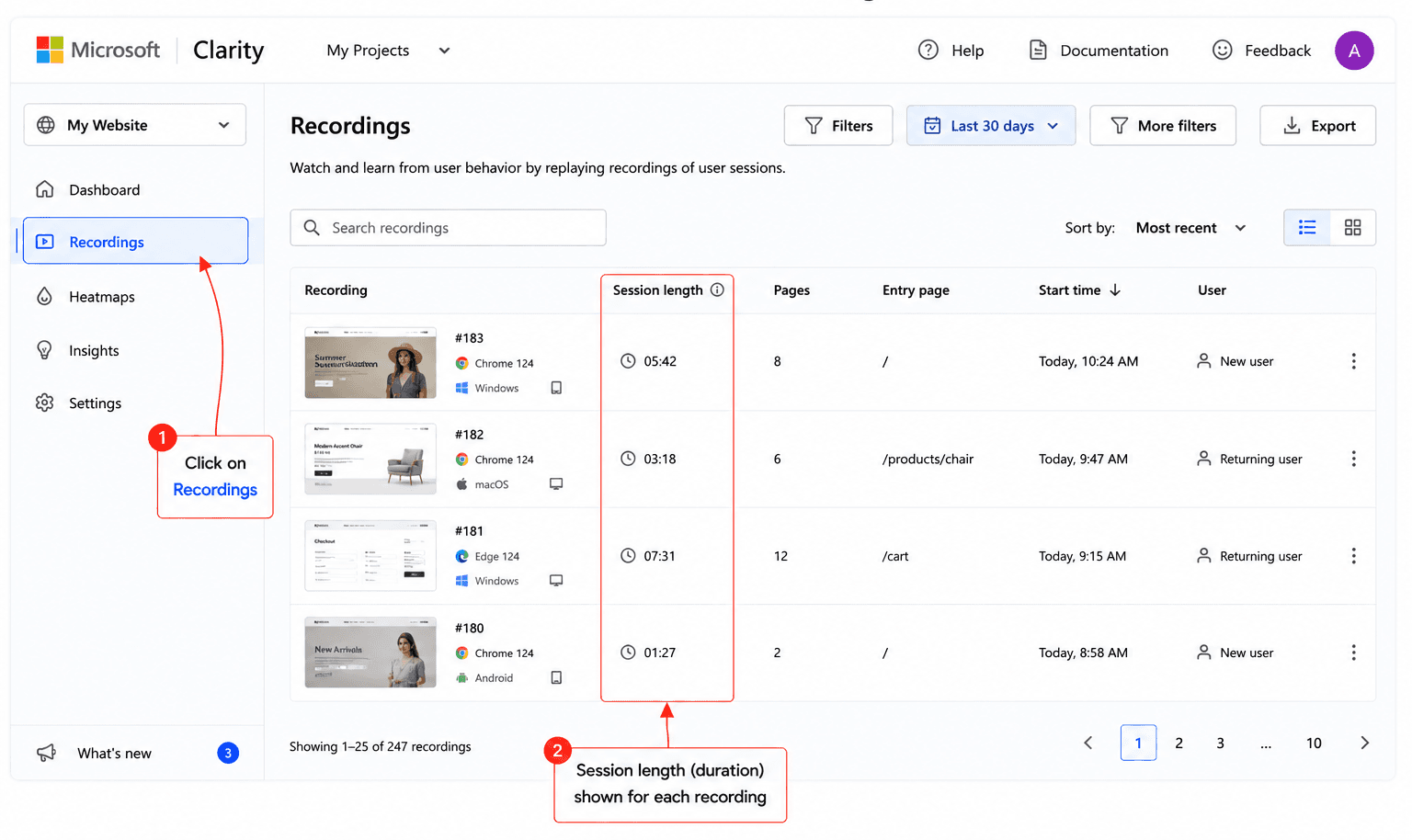Viewport: 1412px width, 840px height.
Task: Open recording #180 New Arrivals thumbnail
Action: 370,653
